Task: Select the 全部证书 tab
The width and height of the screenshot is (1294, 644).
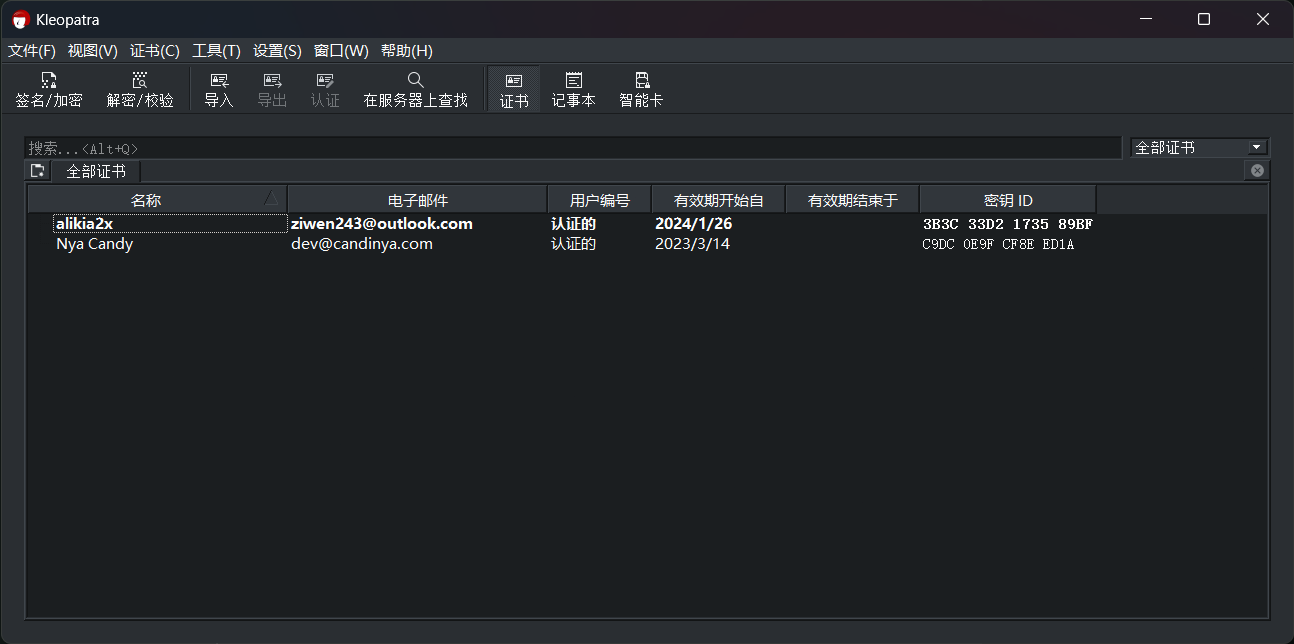Action: (96, 172)
